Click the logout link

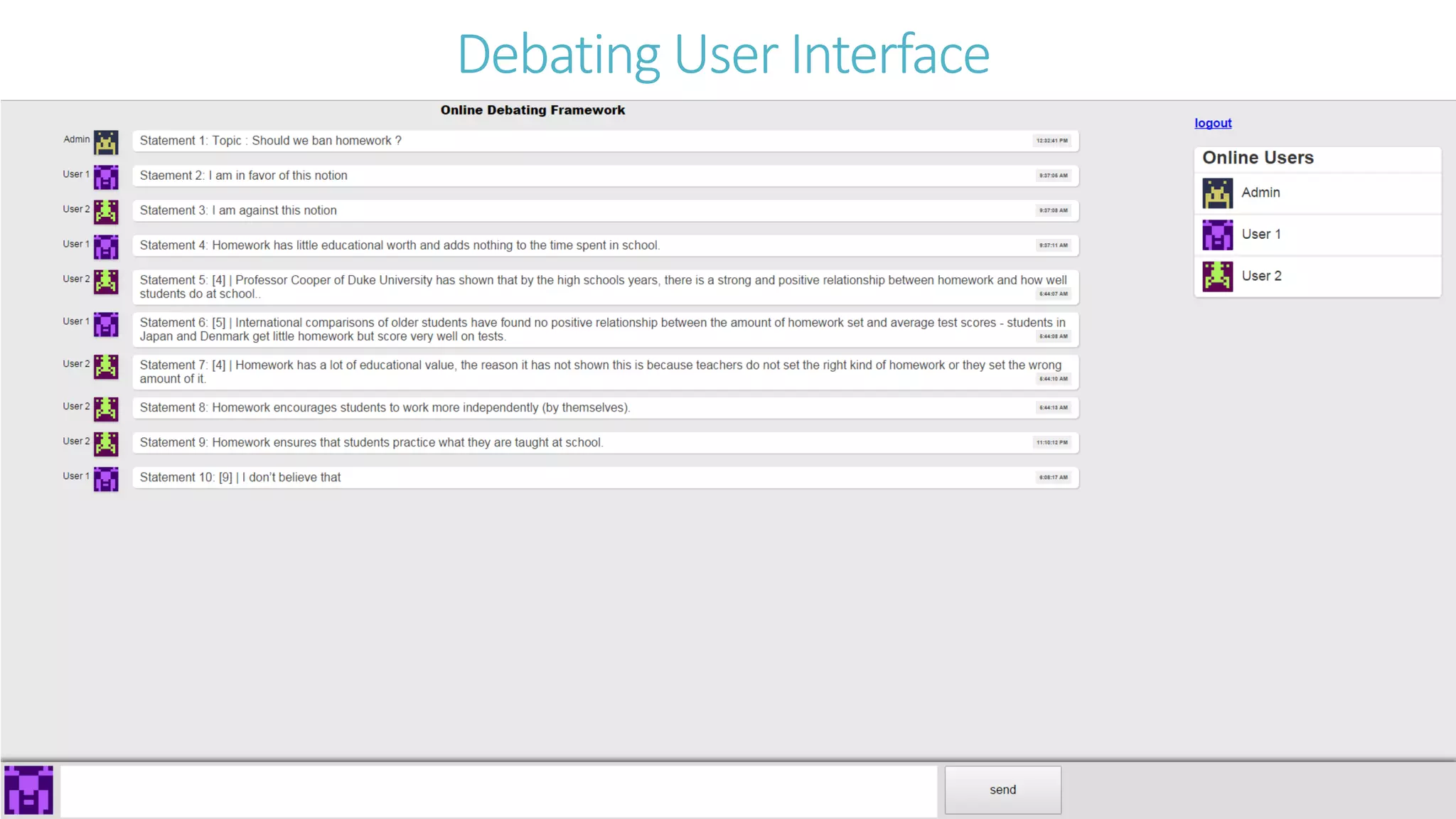1213,123
